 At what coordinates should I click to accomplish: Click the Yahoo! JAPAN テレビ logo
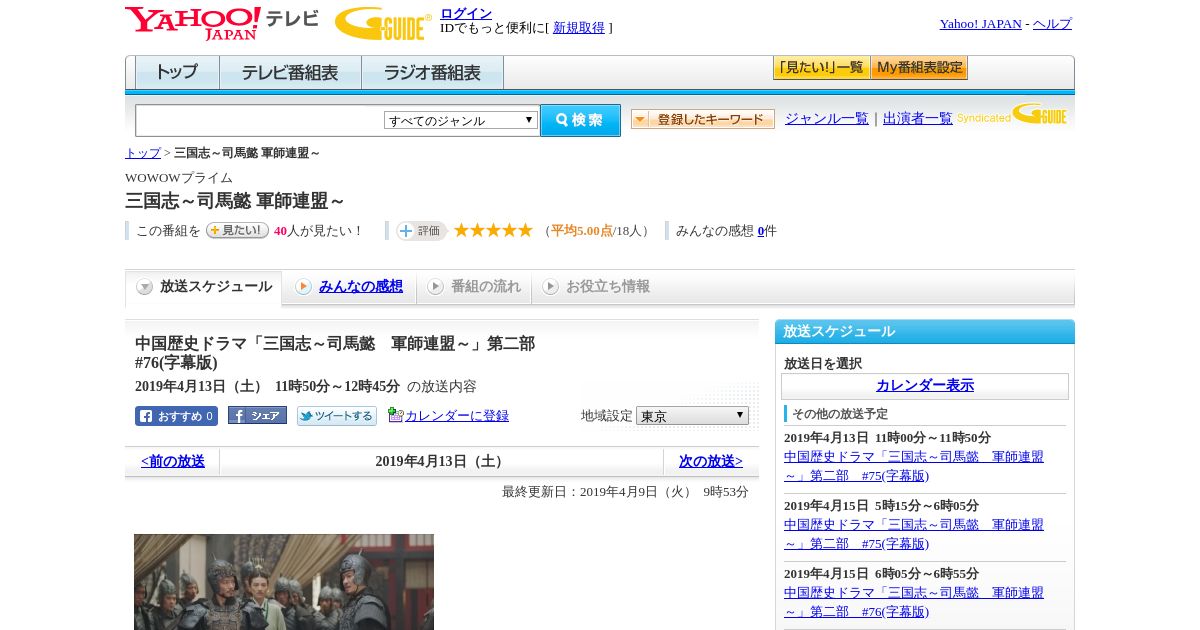tap(222, 23)
